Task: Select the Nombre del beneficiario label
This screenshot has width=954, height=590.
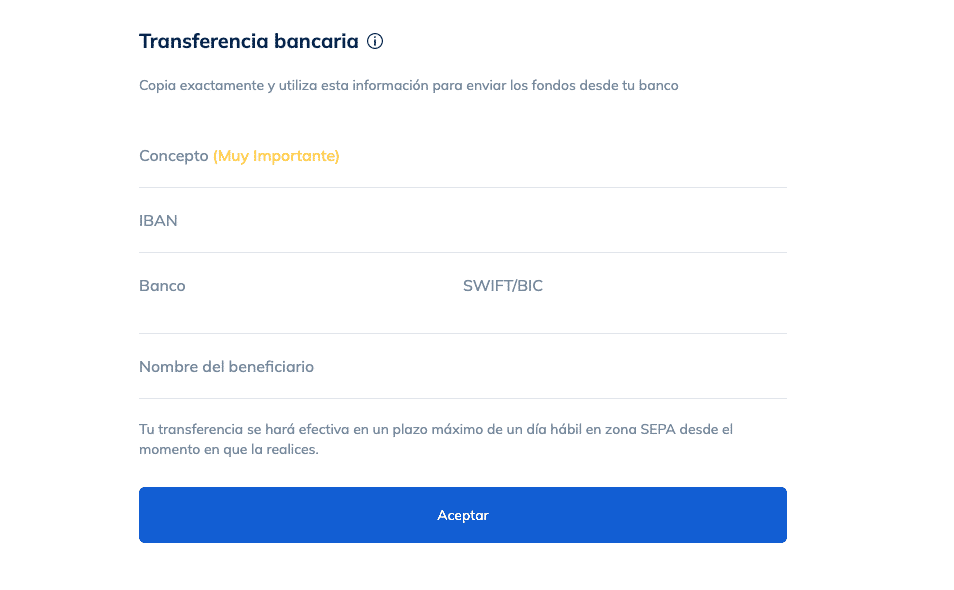Action: coord(226,367)
